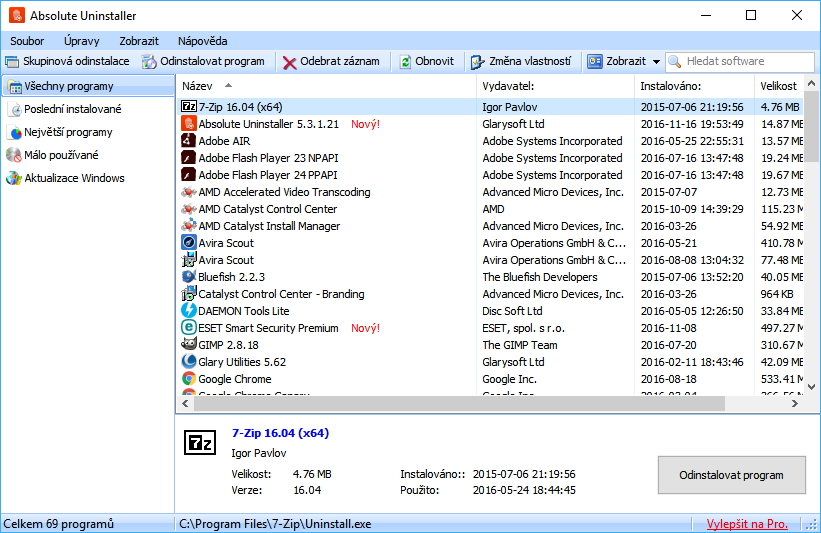821x533 pixels.
Task: Click the DAEMON Tools Lite lightning icon
Action: click(188, 310)
